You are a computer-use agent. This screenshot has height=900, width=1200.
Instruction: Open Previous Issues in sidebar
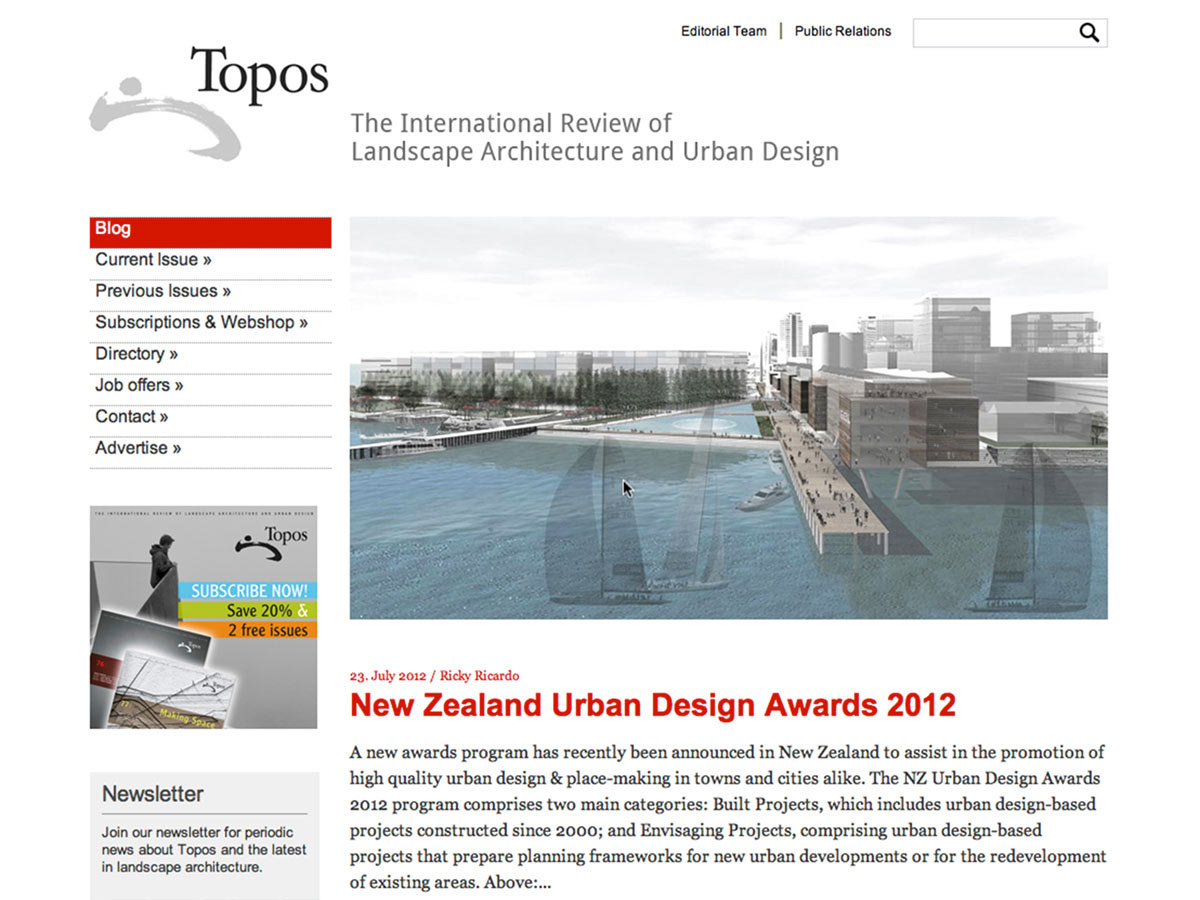210,295
